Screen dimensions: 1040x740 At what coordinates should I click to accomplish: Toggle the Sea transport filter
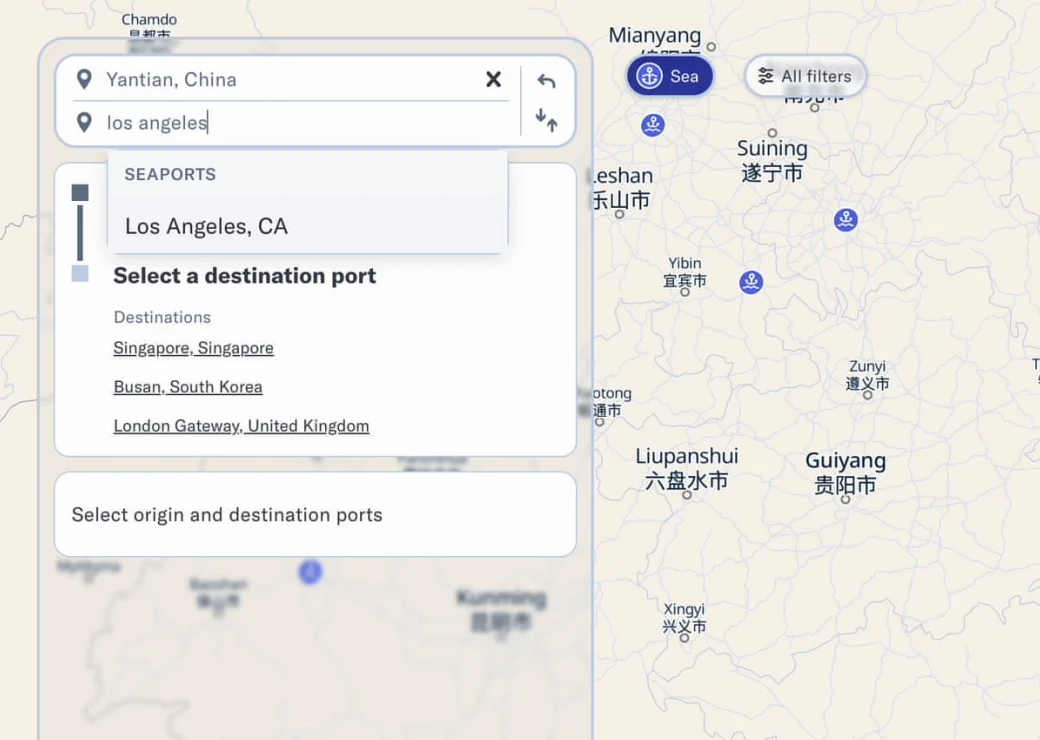tap(670, 76)
